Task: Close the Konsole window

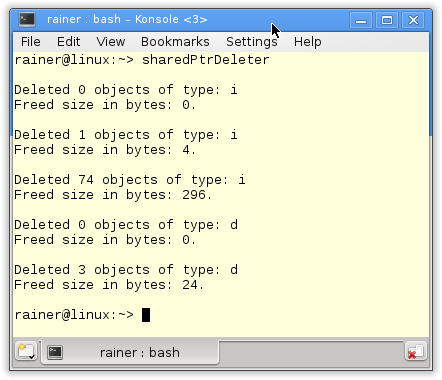Action: click(x=413, y=21)
